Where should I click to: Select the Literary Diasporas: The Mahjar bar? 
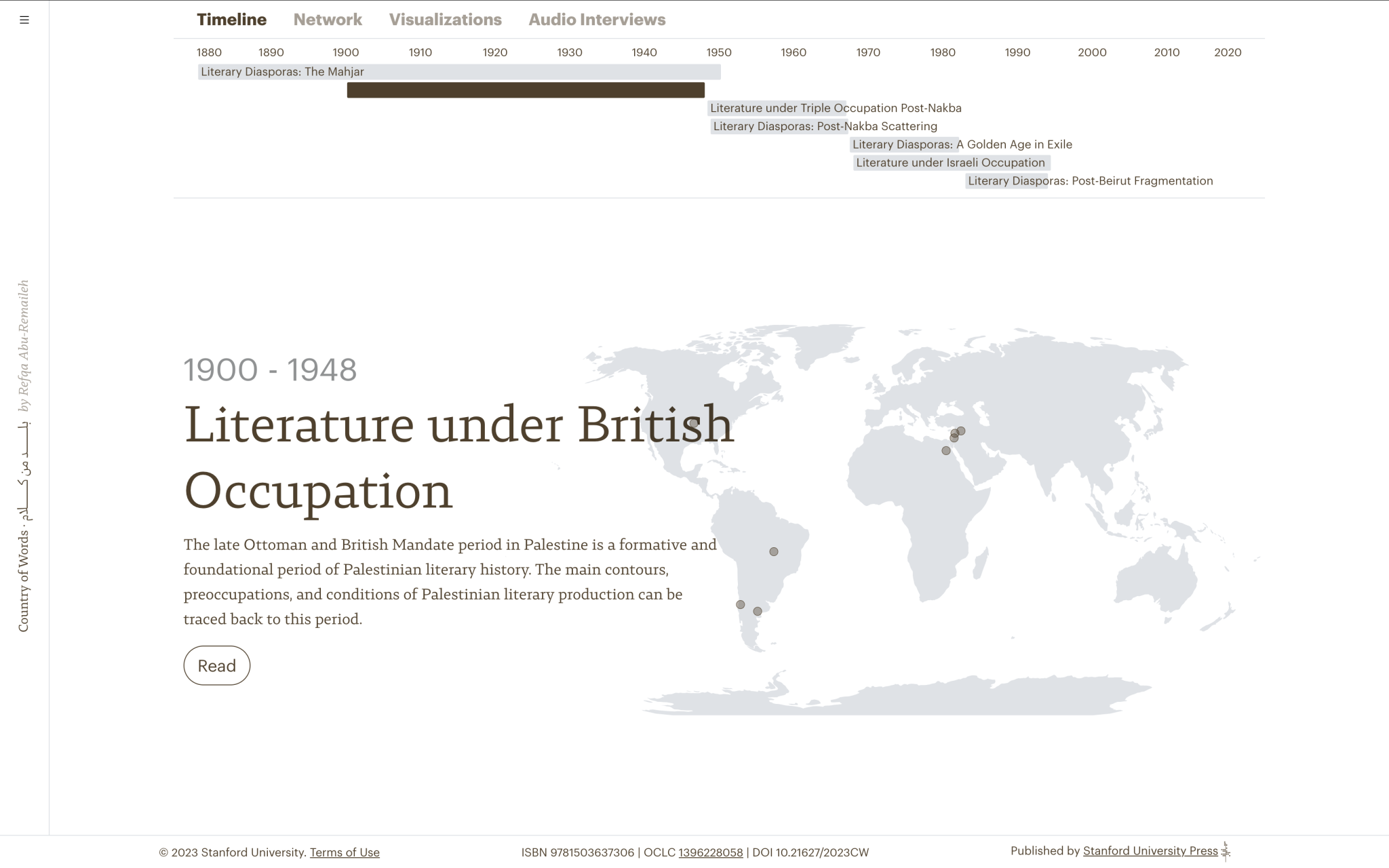tap(459, 72)
